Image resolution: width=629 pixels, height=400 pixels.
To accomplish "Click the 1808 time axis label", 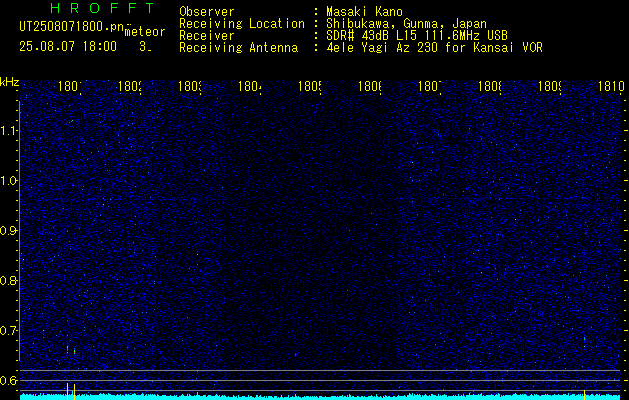I will [x=489, y=86].
